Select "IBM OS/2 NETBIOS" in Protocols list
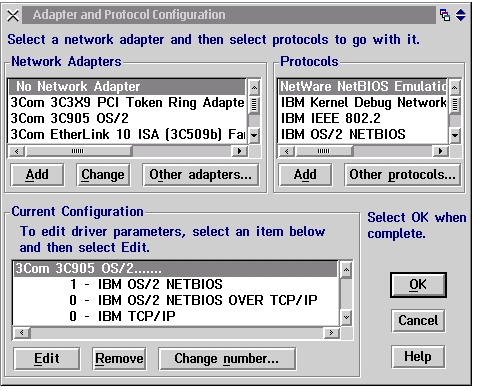 pyautogui.click(x=363, y=135)
